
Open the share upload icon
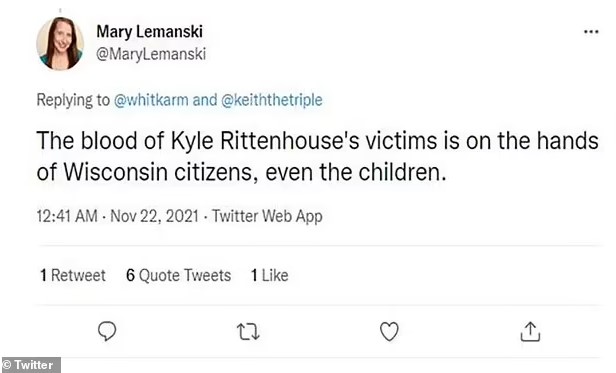point(530,331)
